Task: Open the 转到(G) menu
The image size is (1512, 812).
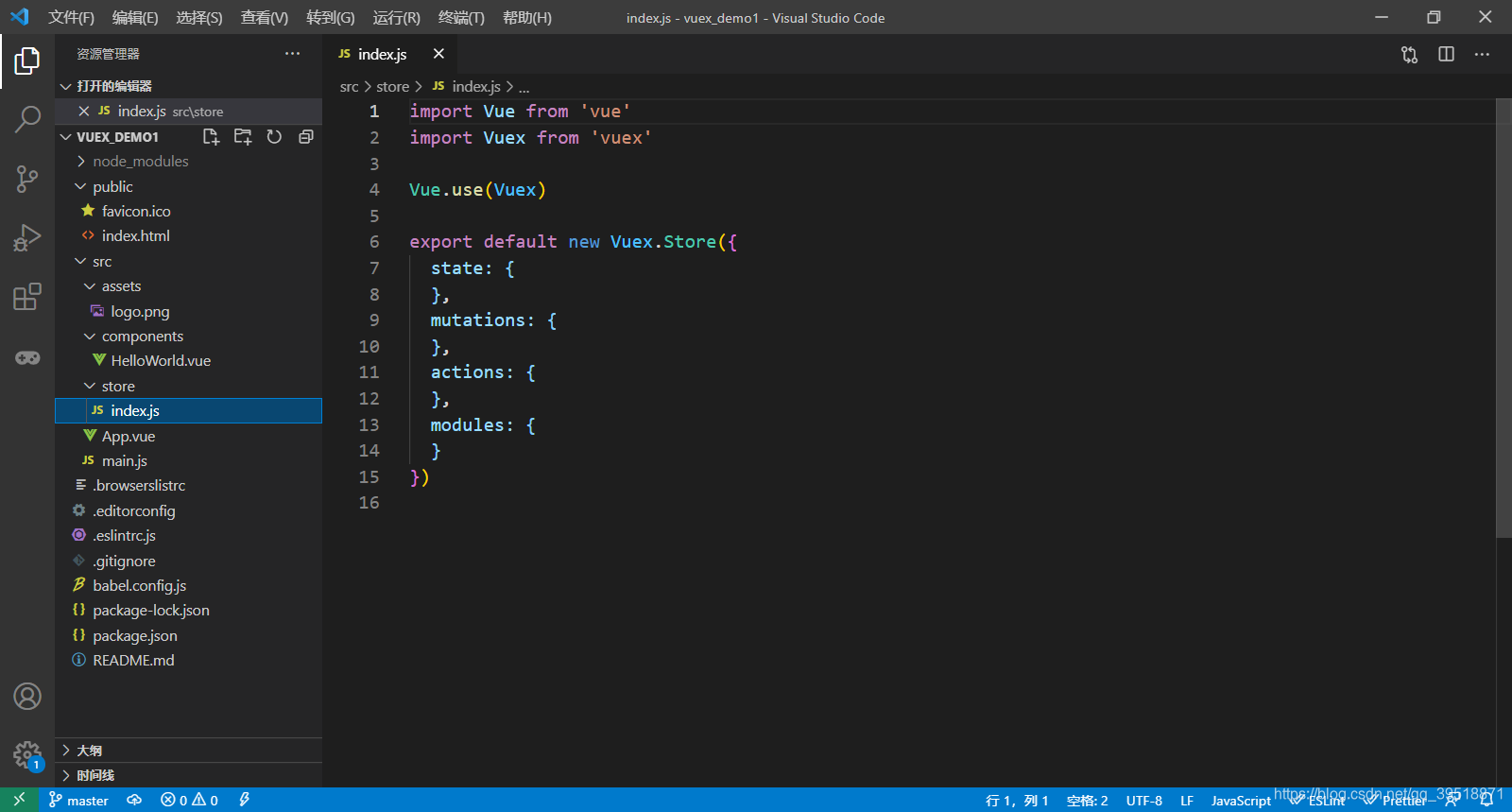Action: coord(331,17)
